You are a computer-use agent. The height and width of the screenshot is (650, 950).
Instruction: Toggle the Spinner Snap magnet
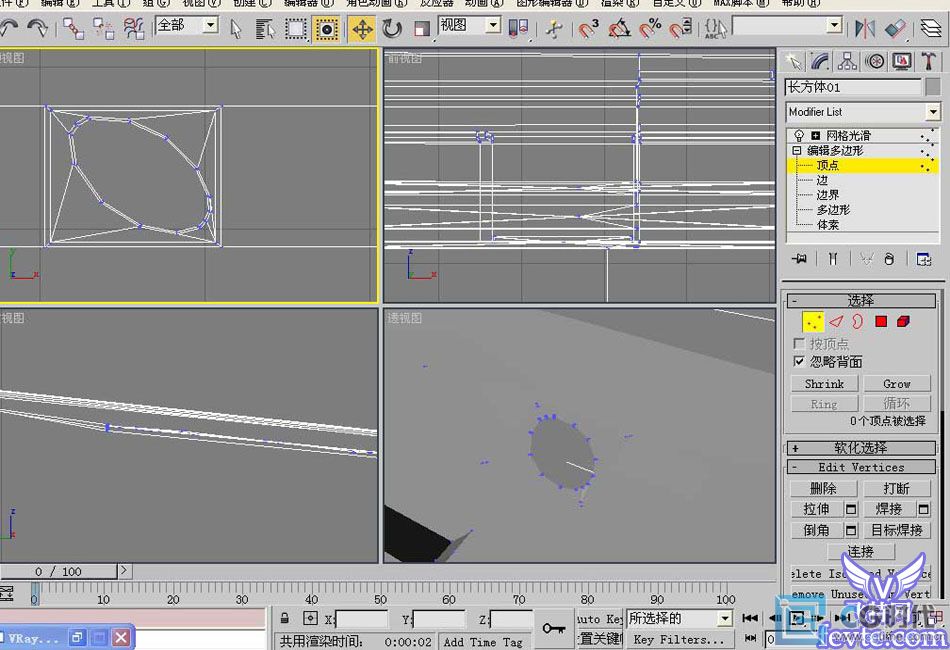click(680, 28)
